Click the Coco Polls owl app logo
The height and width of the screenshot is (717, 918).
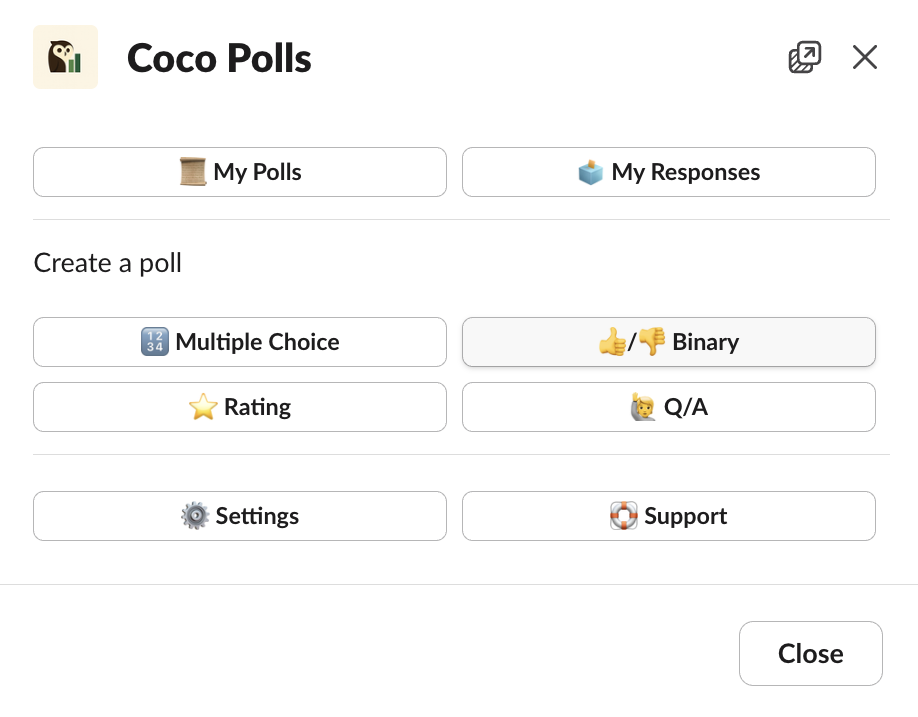[x=65, y=57]
